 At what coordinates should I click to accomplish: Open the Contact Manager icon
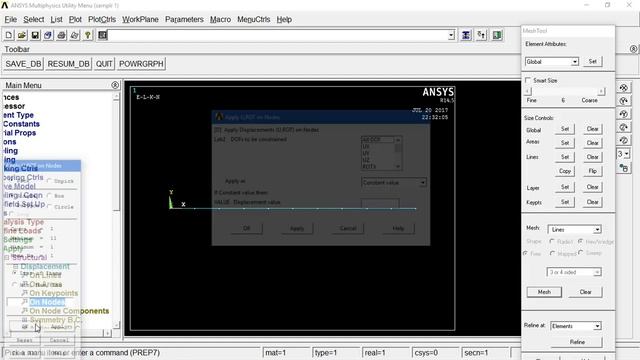tap(497, 36)
